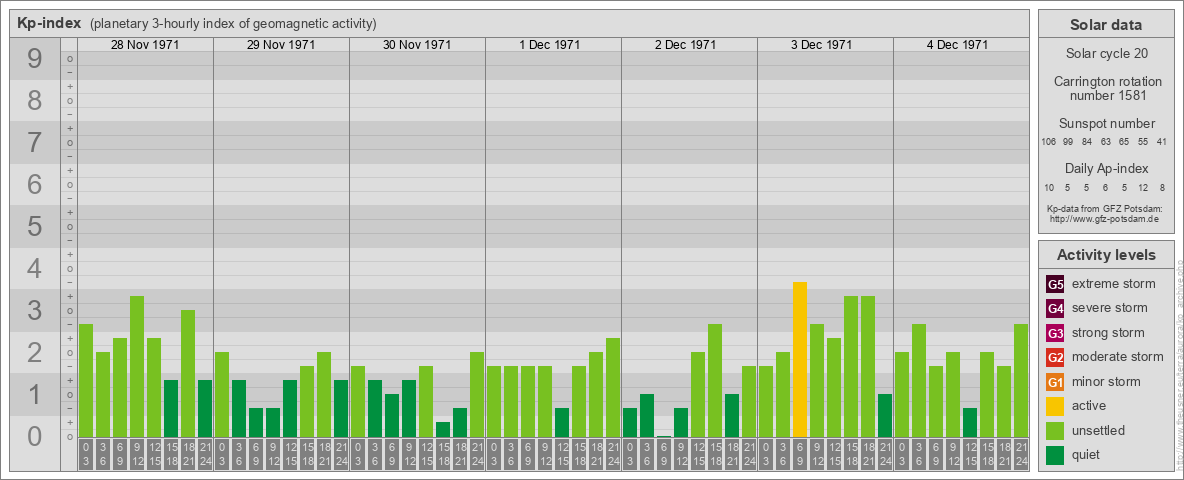Click the 'extreme storm' legend label
Viewport: 1184px width, 480px height.
[x=1113, y=284]
